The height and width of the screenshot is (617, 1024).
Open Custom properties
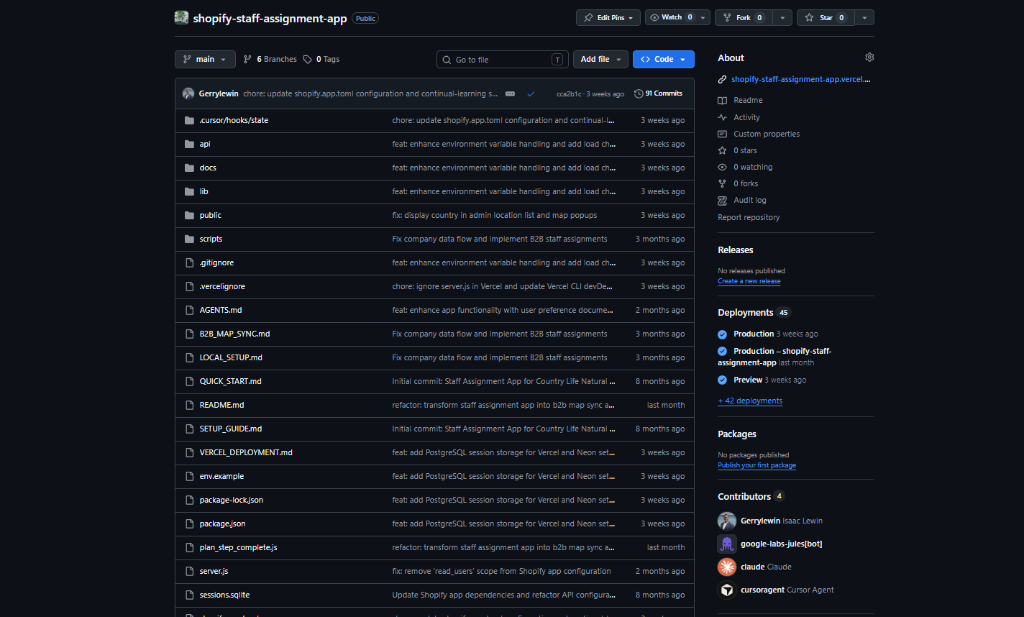coord(767,134)
